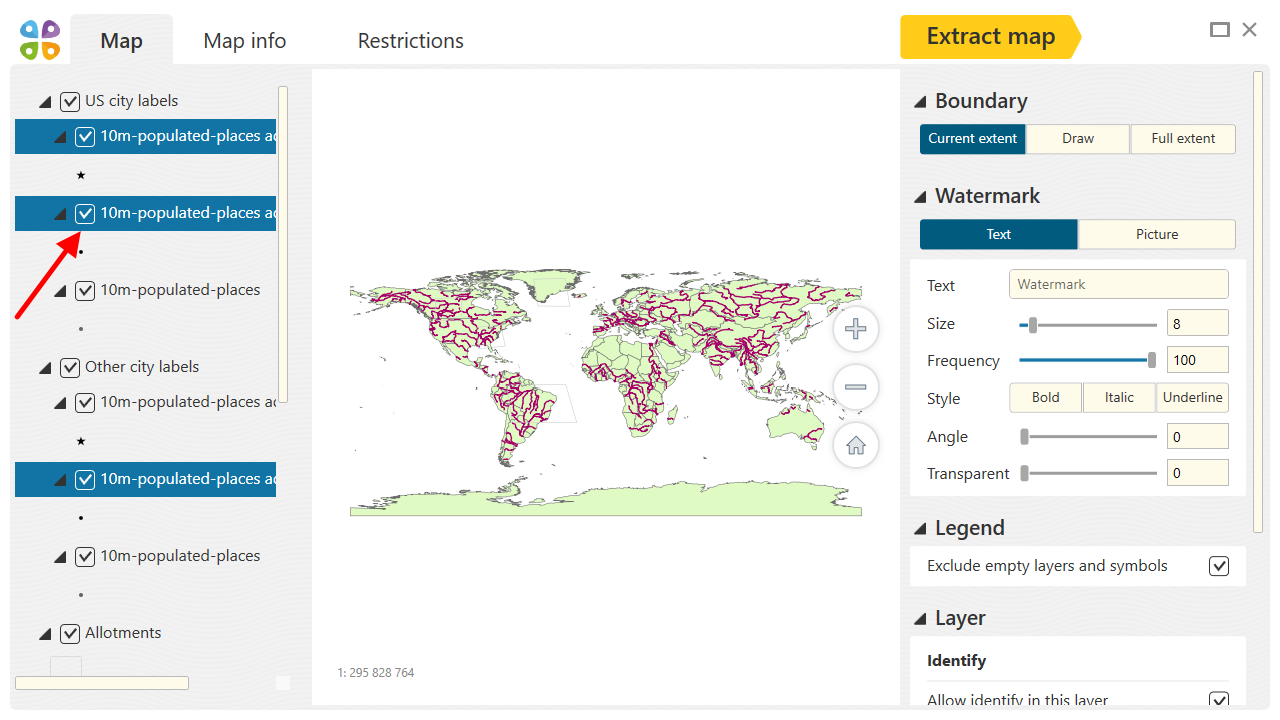Toggle Allow identify in this layer checkbox
Image resolution: width=1280 pixels, height=720 pixels.
[x=1219, y=701]
